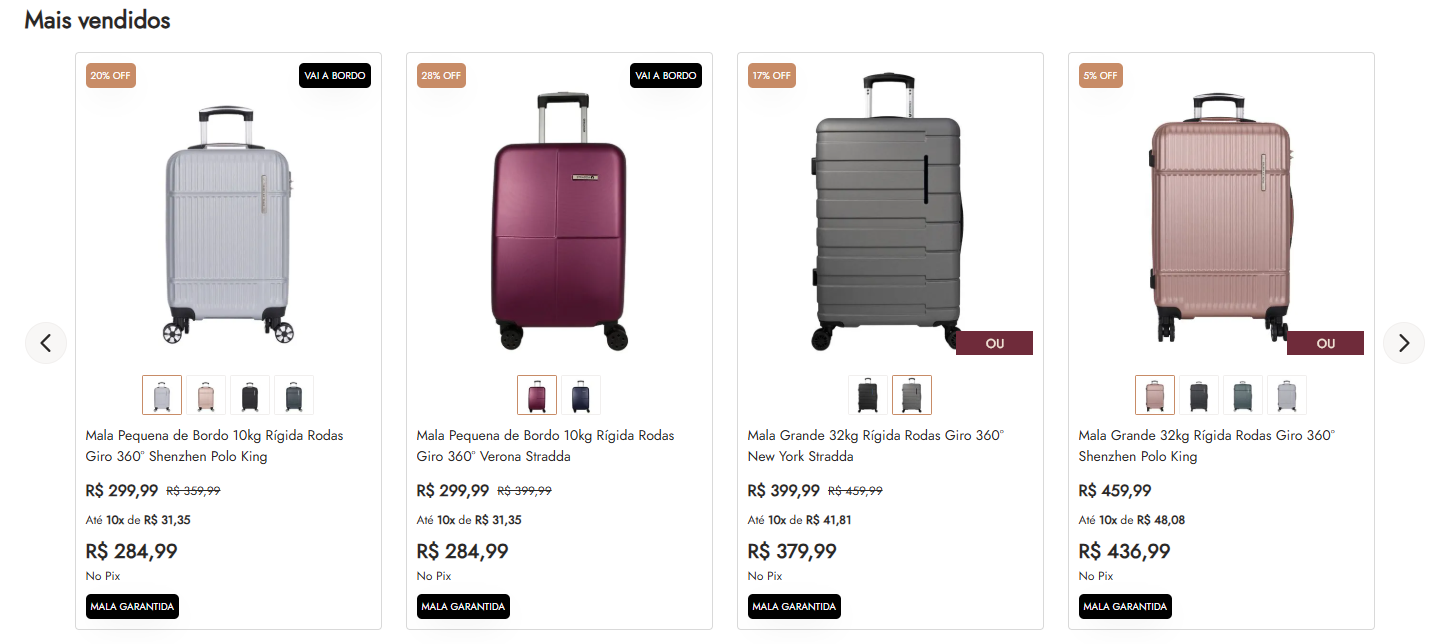This screenshot has height=644, width=1440.
Task: Go to previous products with left arrow
Action: (x=46, y=343)
